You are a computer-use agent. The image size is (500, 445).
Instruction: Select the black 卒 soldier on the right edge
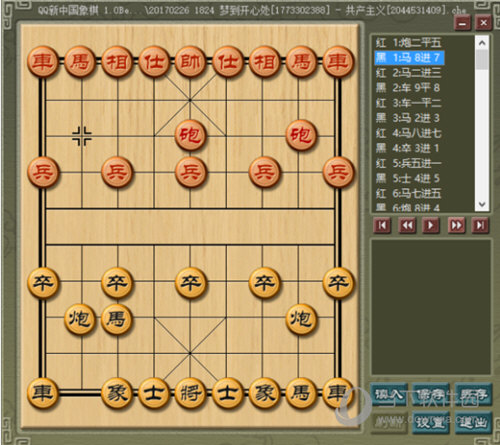[338, 283]
